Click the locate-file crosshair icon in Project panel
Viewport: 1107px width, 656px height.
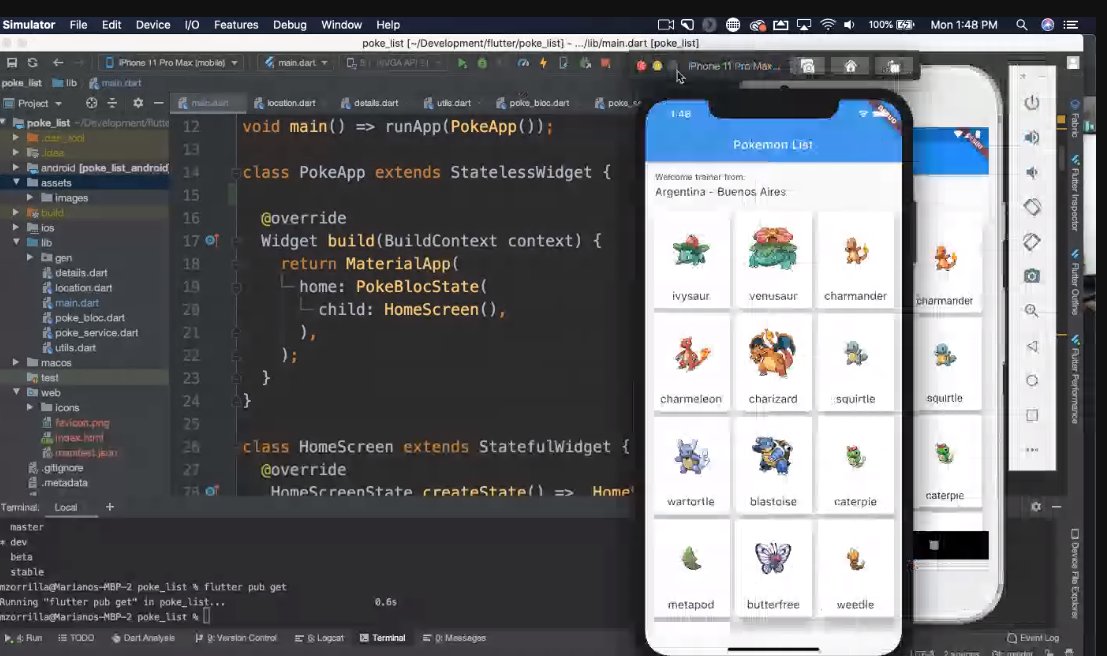[92, 103]
